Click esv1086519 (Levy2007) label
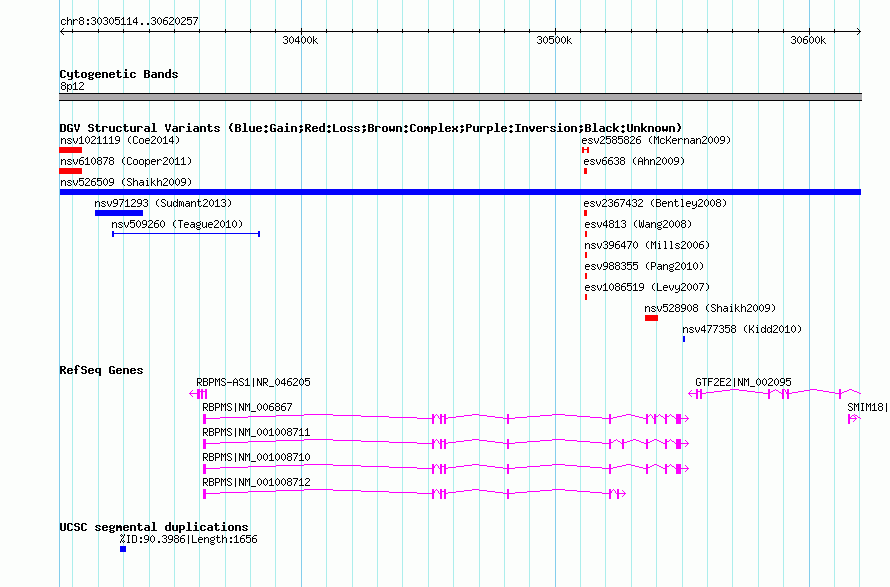890x587 pixels. click(647, 287)
